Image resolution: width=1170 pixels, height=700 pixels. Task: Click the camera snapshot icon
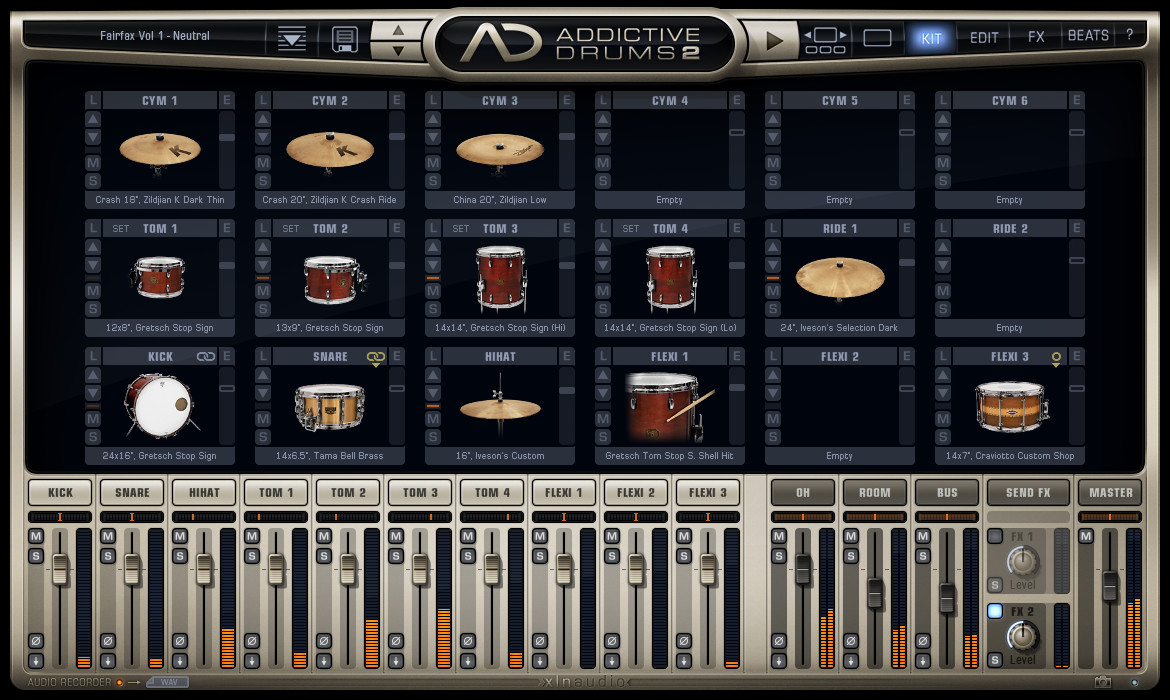click(1103, 681)
